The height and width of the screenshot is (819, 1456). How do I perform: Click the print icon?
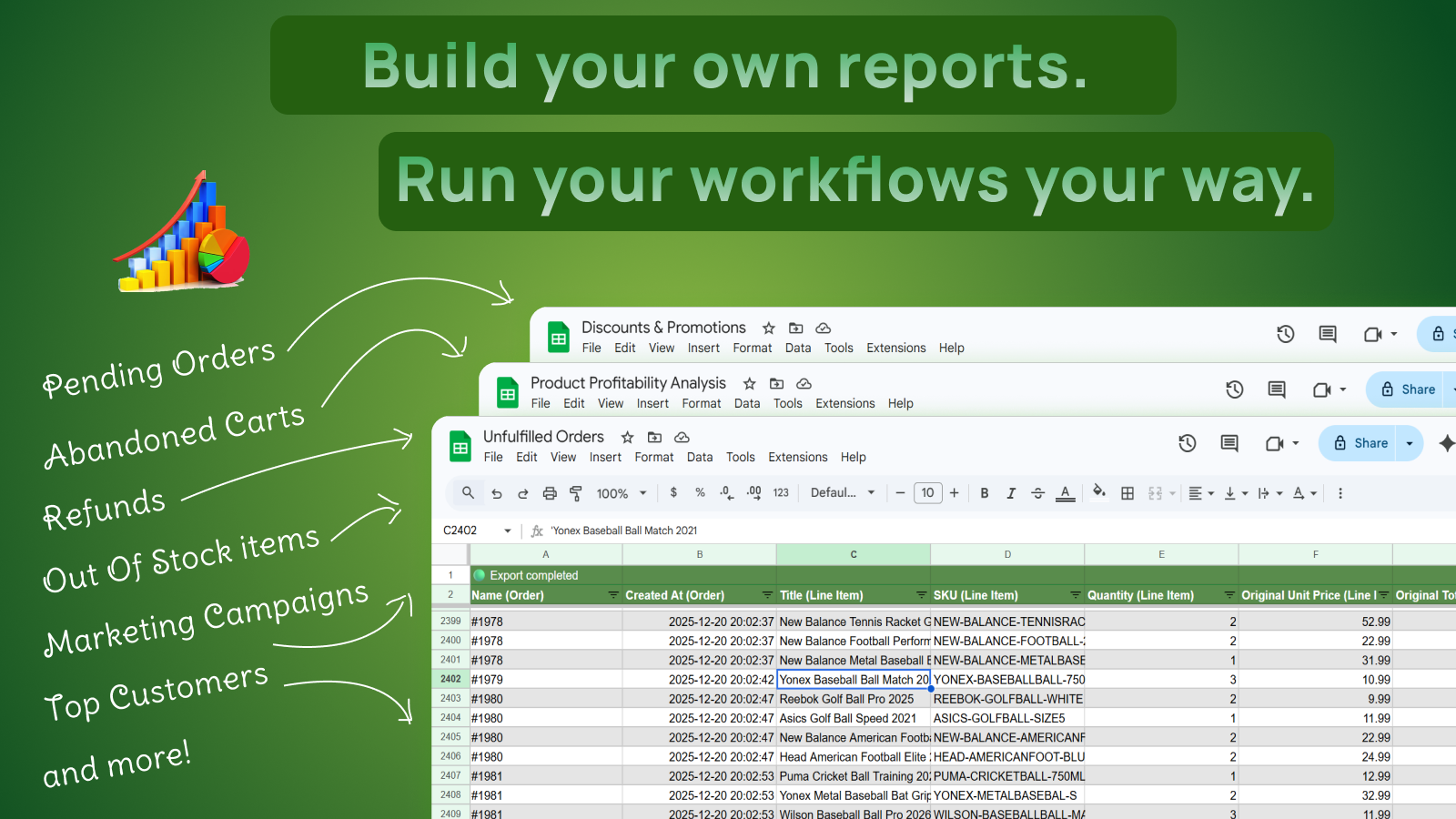[550, 492]
